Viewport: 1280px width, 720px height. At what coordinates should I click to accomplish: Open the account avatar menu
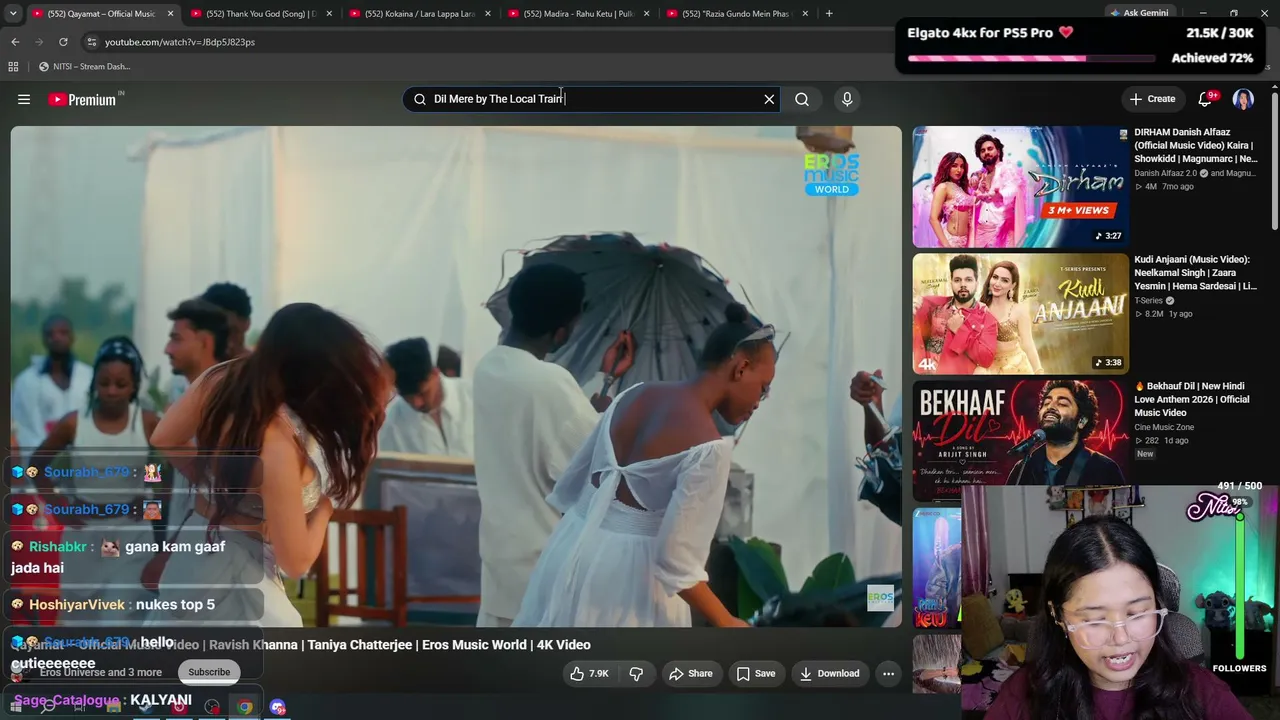click(x=1243, y=99)
